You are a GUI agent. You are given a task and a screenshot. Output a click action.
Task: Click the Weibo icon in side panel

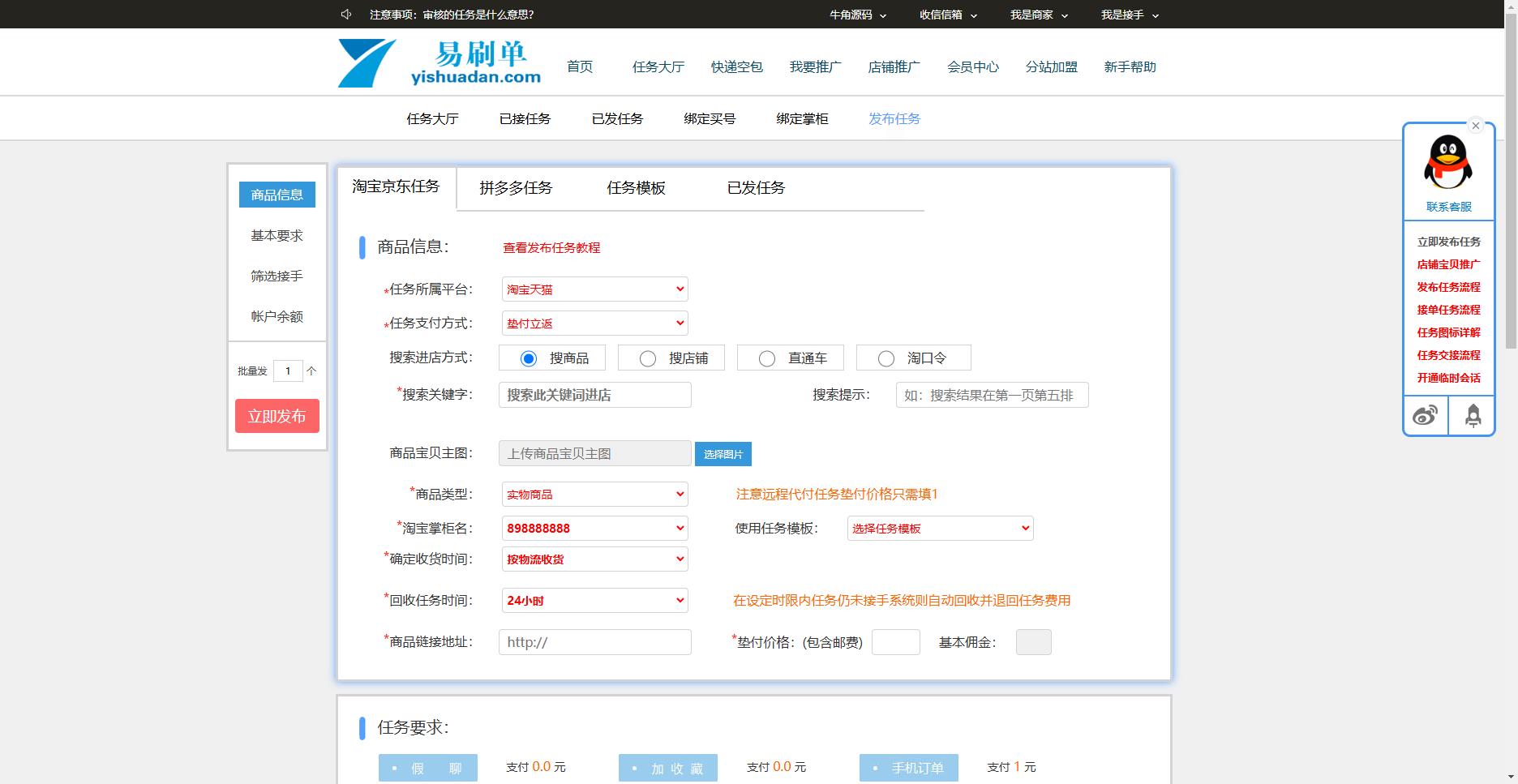(1425, 416)
